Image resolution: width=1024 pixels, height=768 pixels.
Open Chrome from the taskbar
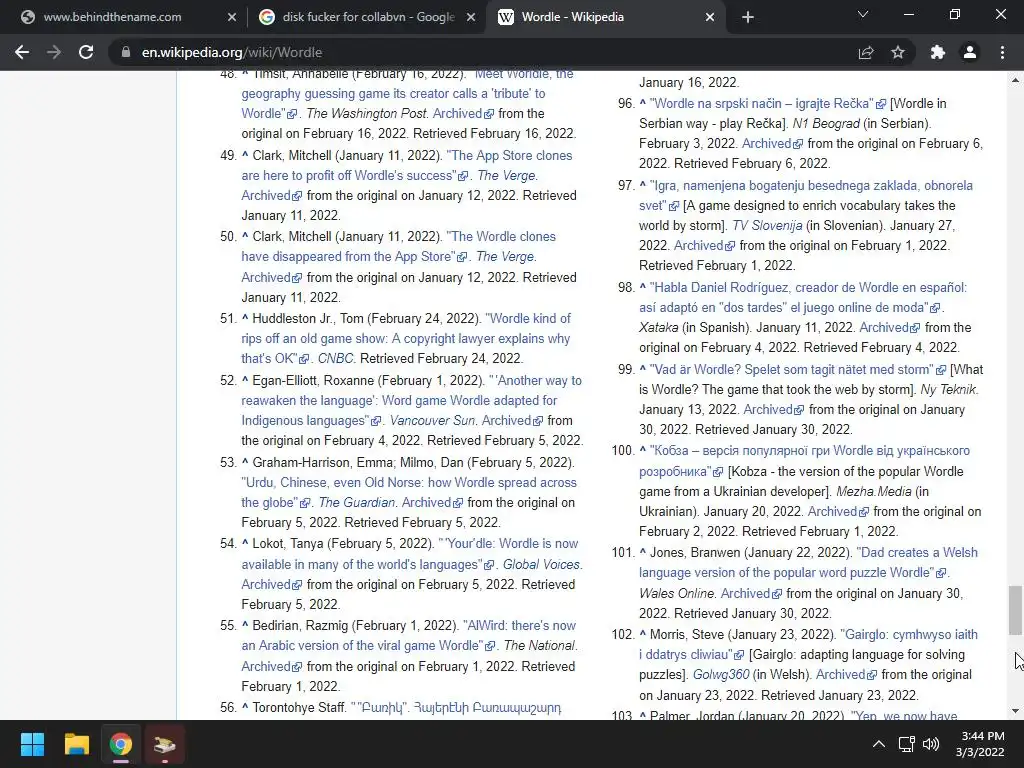121,744
